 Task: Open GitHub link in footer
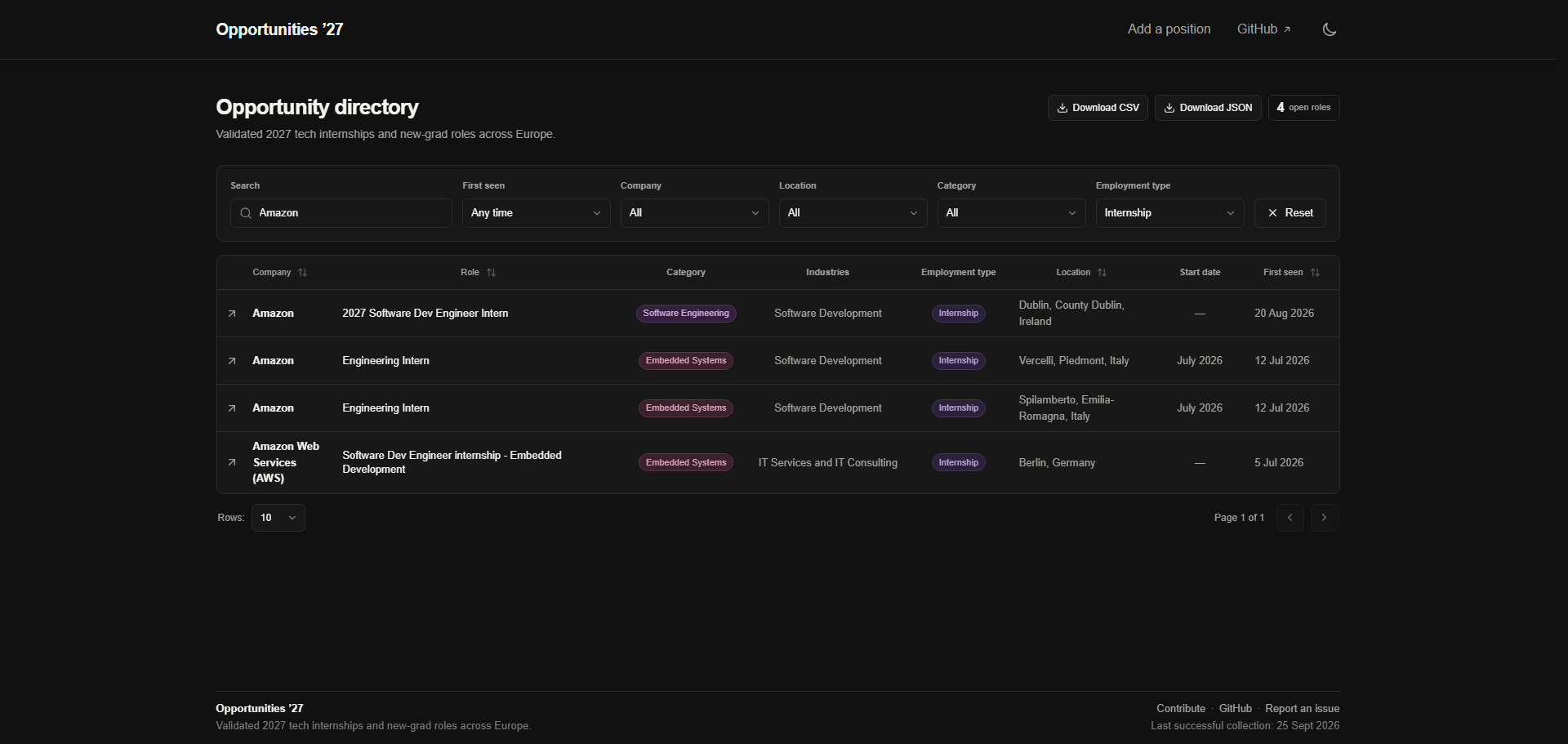click(1236, 709)
